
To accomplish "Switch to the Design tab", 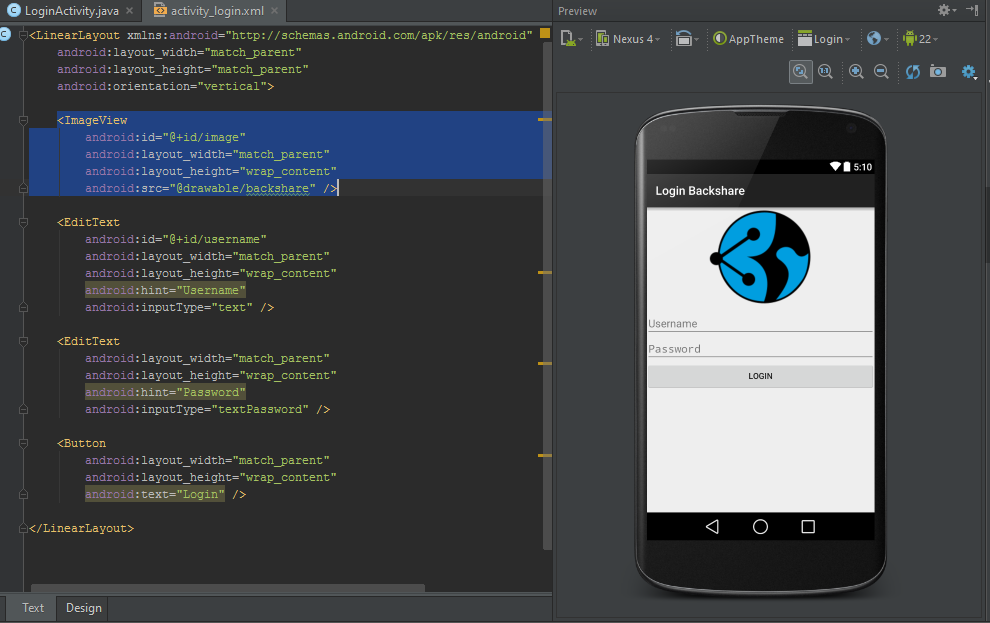I will (83, 608).
